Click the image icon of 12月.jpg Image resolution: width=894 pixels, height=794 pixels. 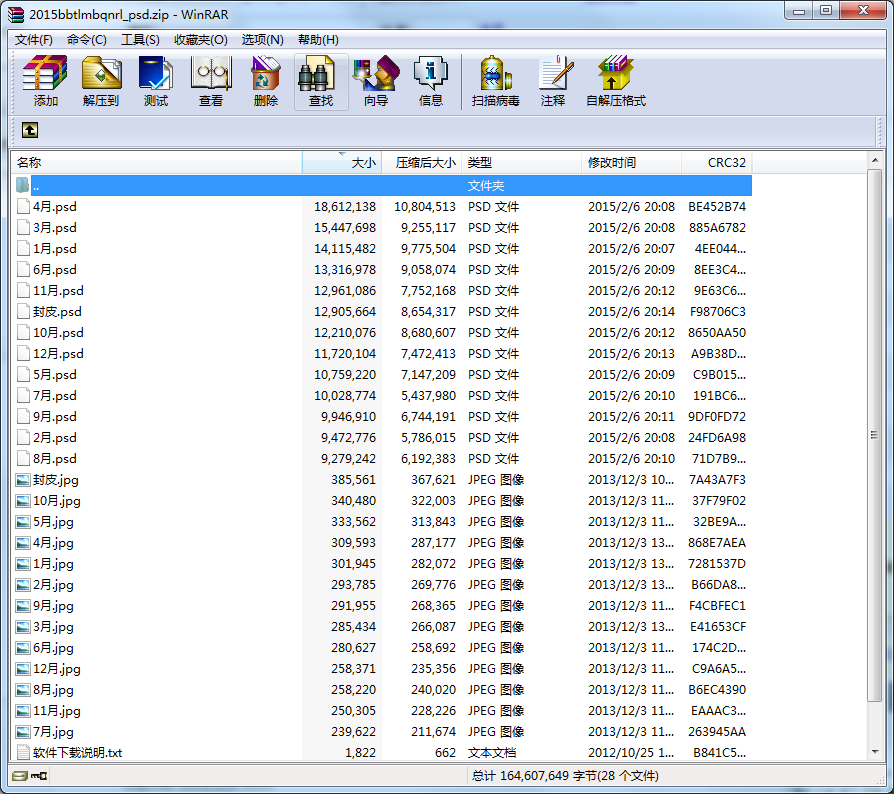(23, 669)
